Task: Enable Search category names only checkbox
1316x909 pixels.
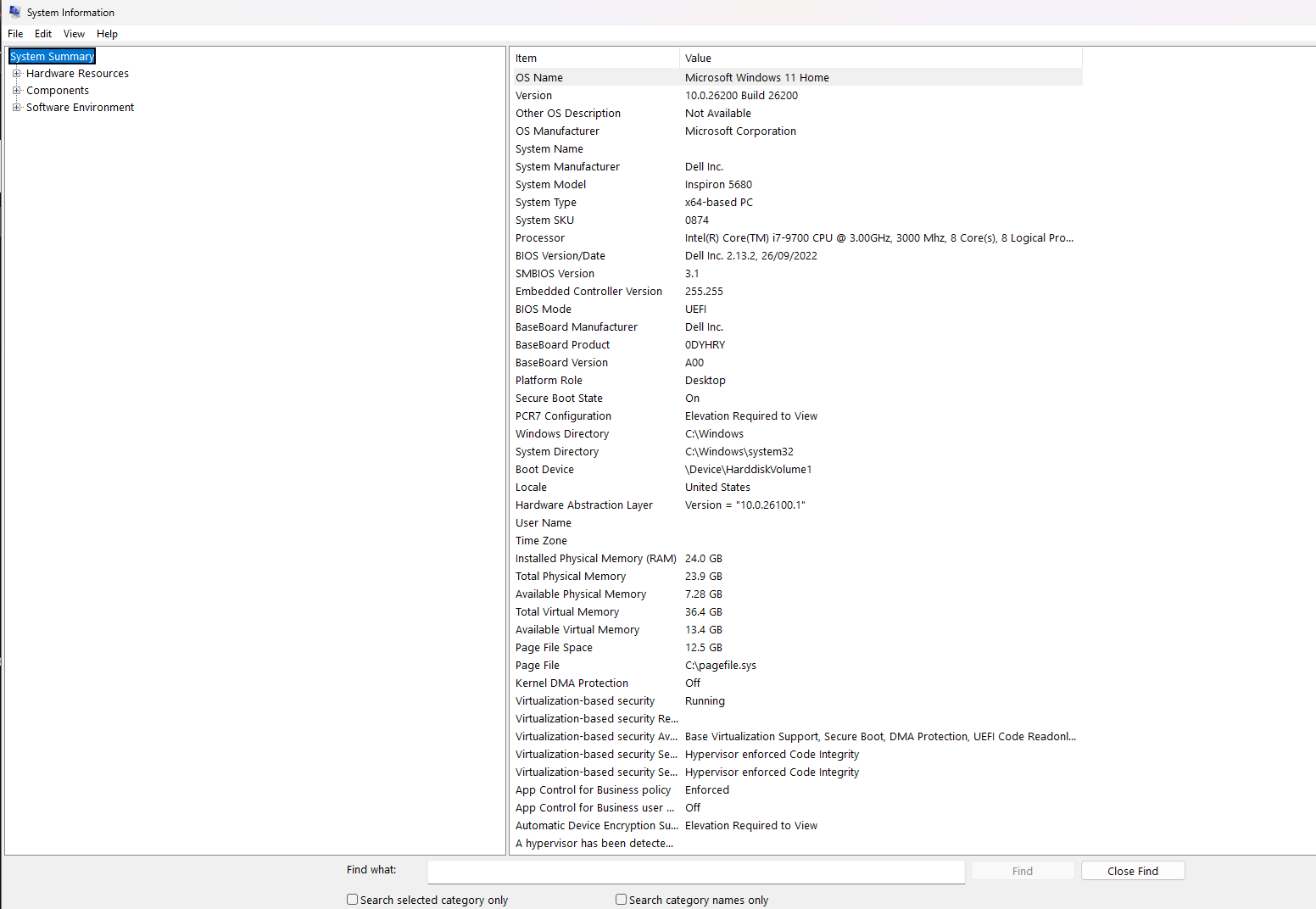Action: tap(621, 900)
